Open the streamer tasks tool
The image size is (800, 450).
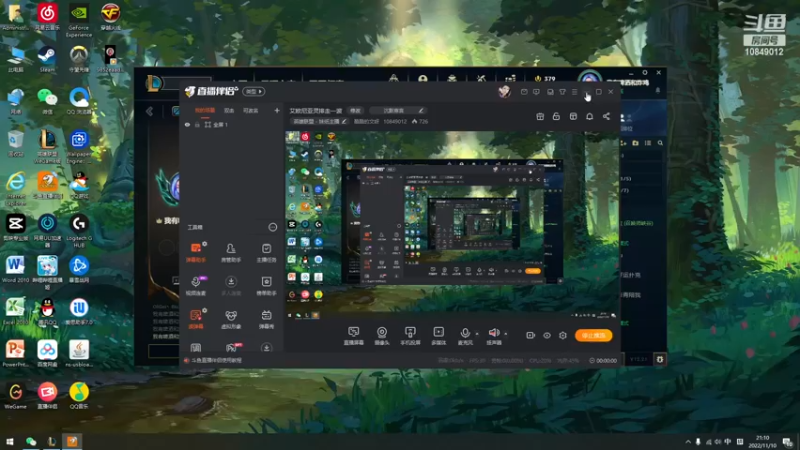tap(266, 253)
